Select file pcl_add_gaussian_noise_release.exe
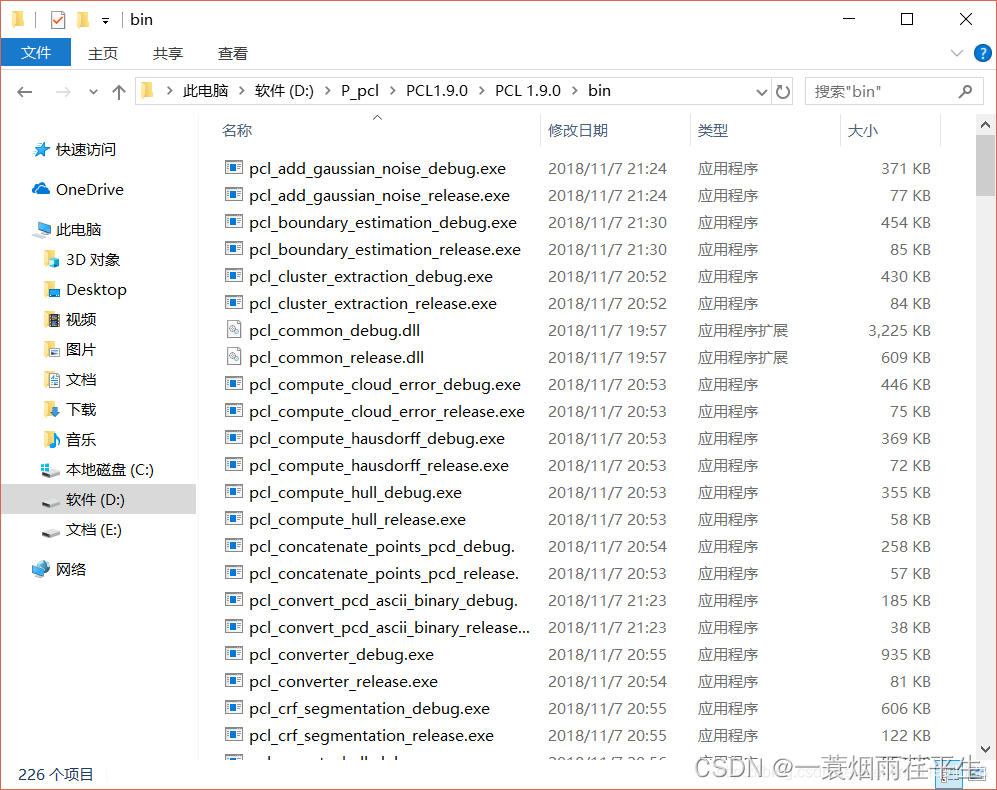The width and height of the screenshot is (997, 790). 380,196
